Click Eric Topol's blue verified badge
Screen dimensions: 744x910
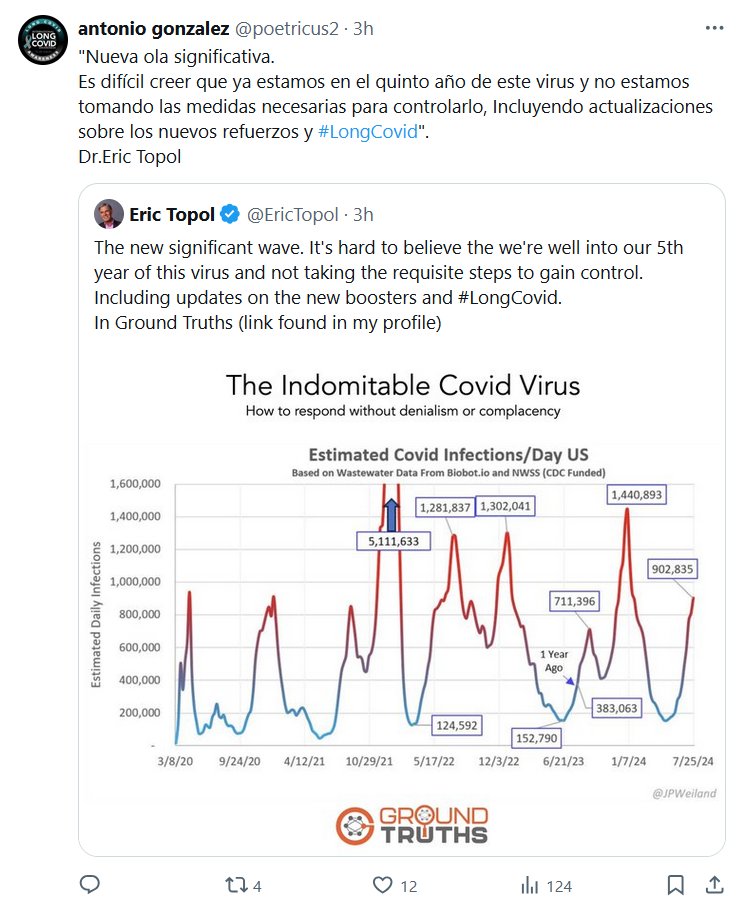(229, 214)
